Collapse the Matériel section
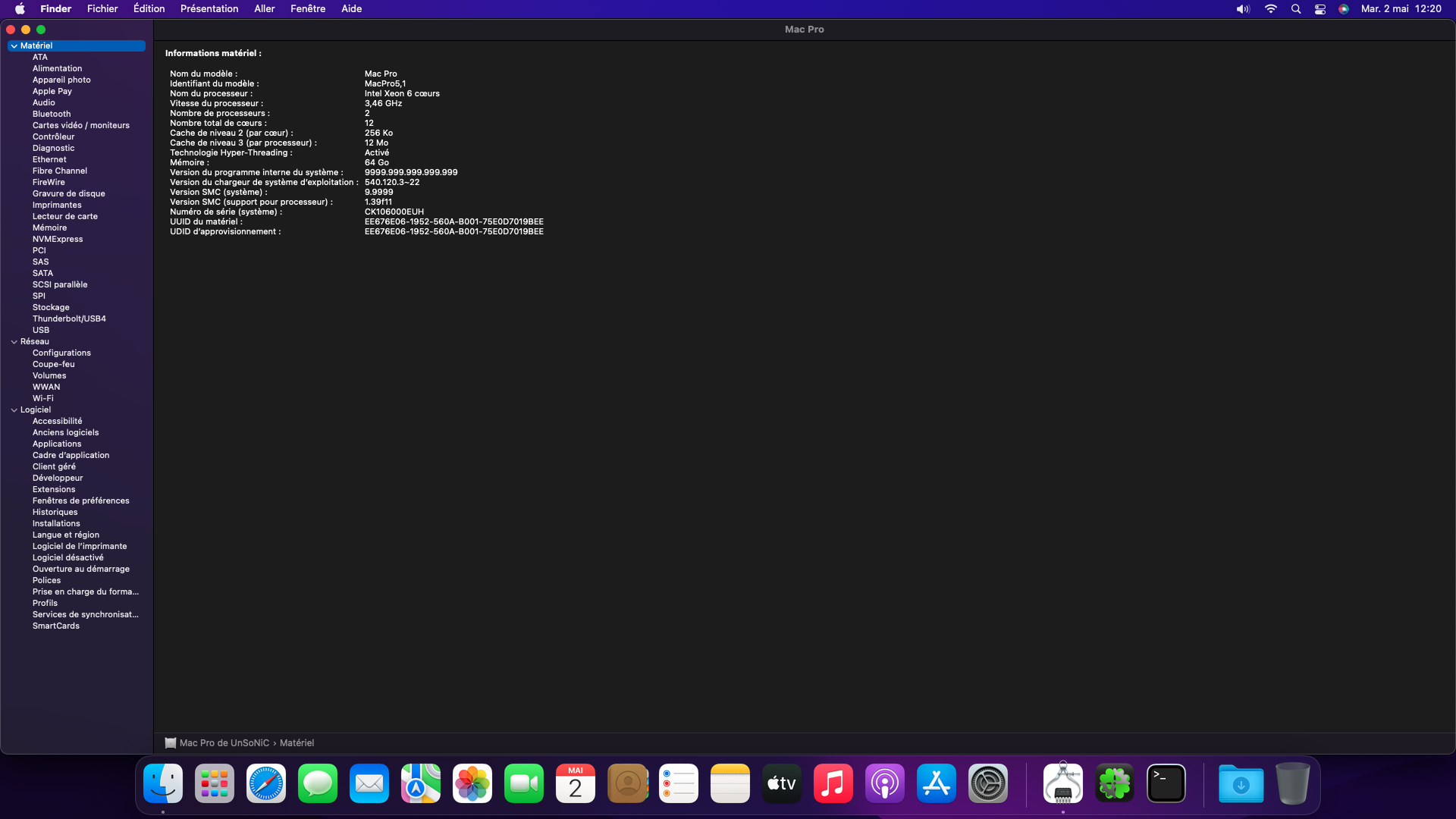The width and height of the screenshot is (1456, 819). coord(14,46)
